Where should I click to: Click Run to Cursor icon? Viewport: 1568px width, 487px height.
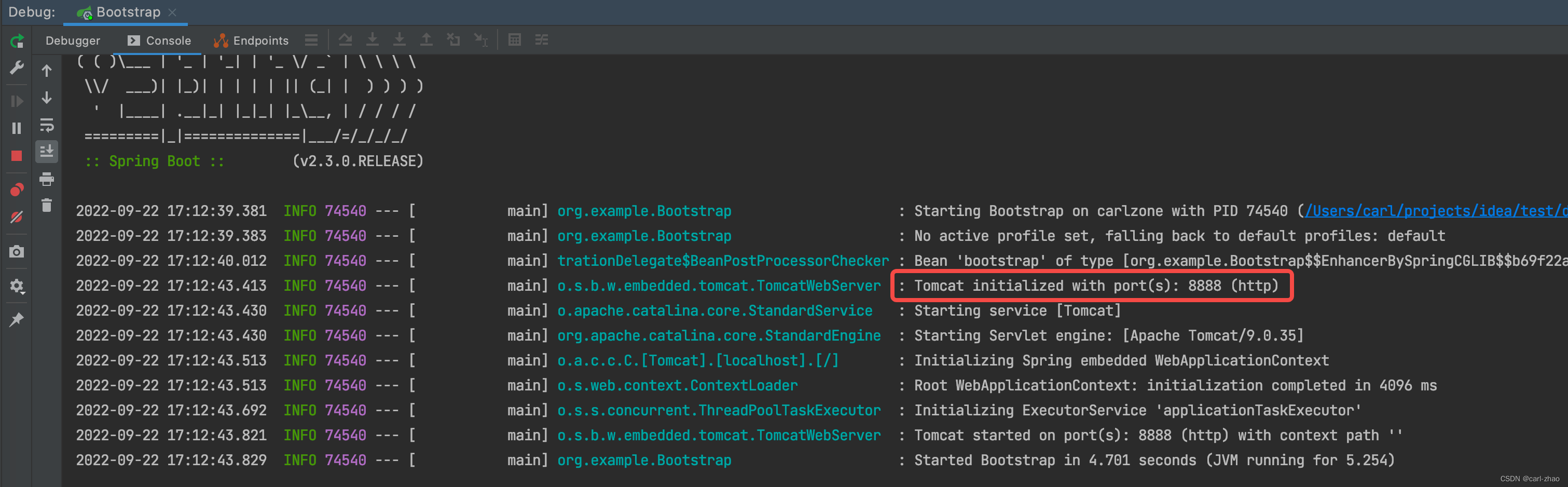481,40
